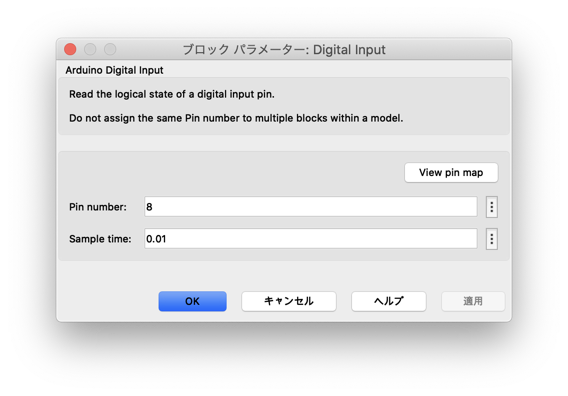The width and height of the screenshot is (568, 396).
Task: Focus the Sample time input field
Action: [311, 239]
